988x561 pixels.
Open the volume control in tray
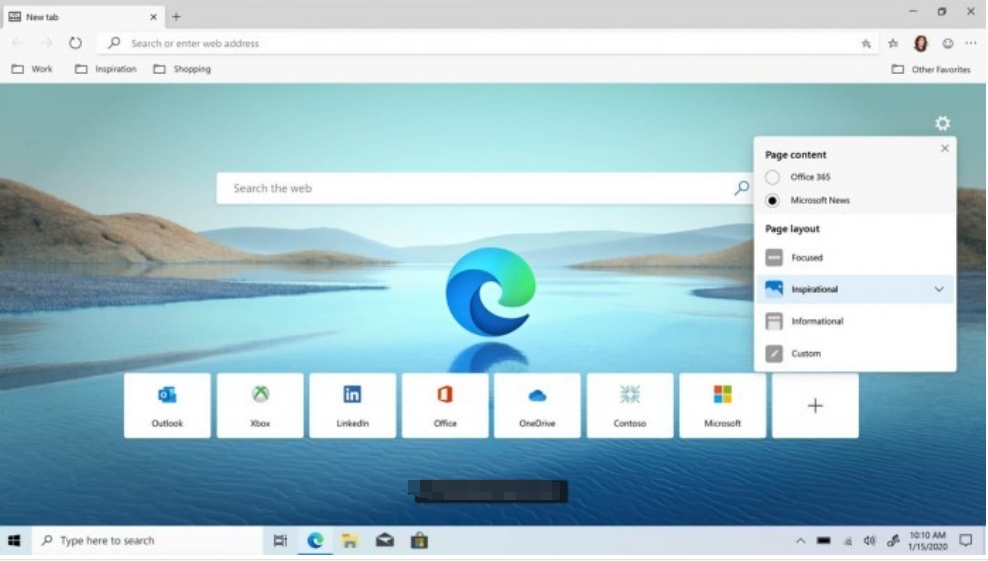pos(870,541)
